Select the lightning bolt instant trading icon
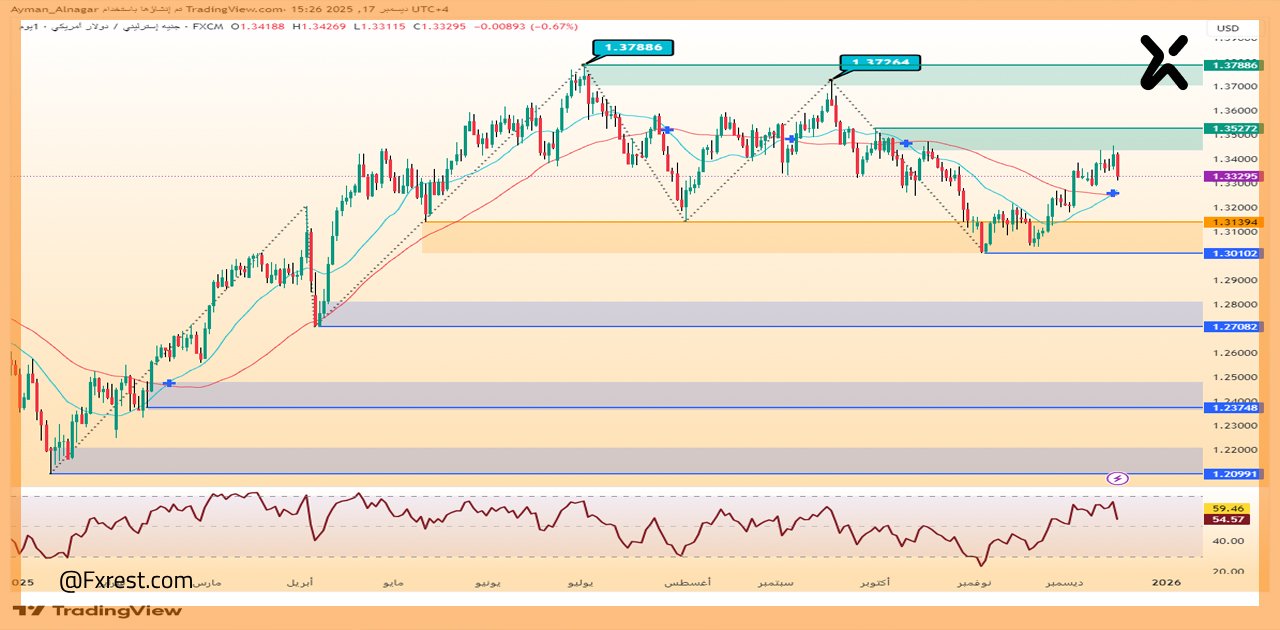1280x630 pixels. point(1117,479)
